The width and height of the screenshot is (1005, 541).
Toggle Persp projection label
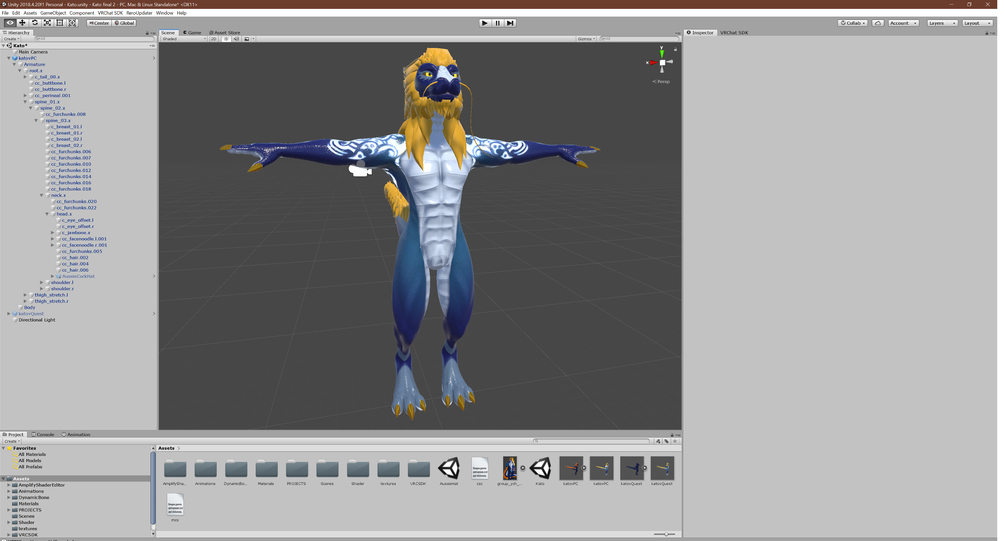coord(661,81)
